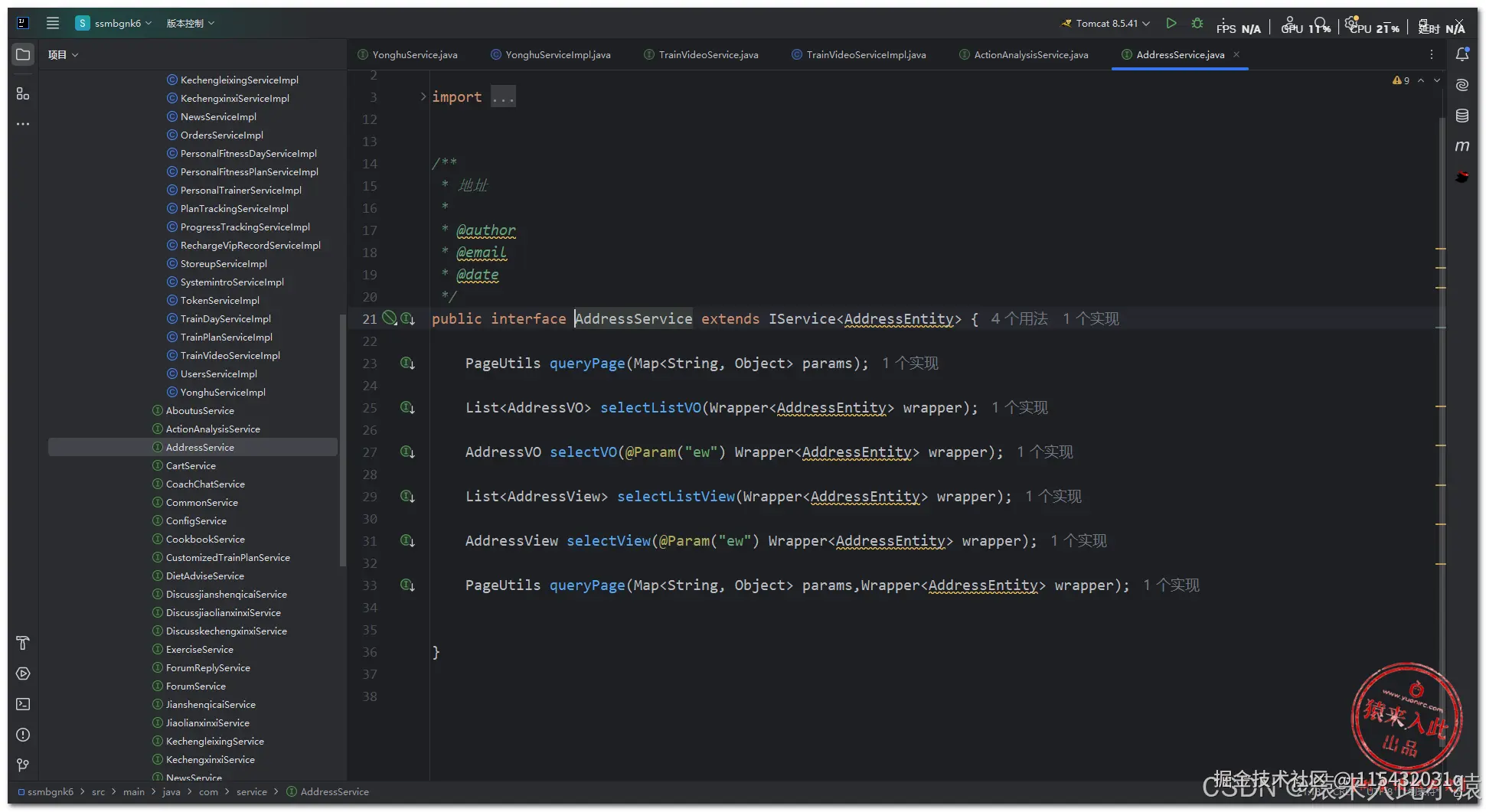Switch to the YonghuService.java tab
This screenshot has height=812, width=1486.
407,54
